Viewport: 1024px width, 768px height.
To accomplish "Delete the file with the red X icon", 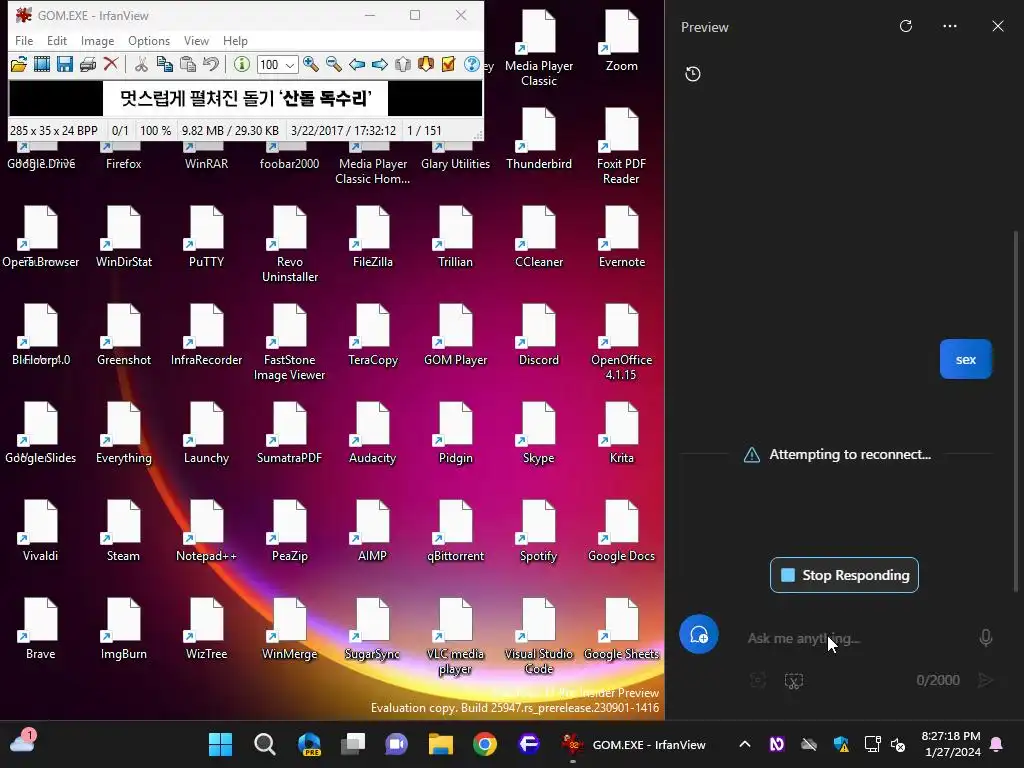I will pos(111,64).
